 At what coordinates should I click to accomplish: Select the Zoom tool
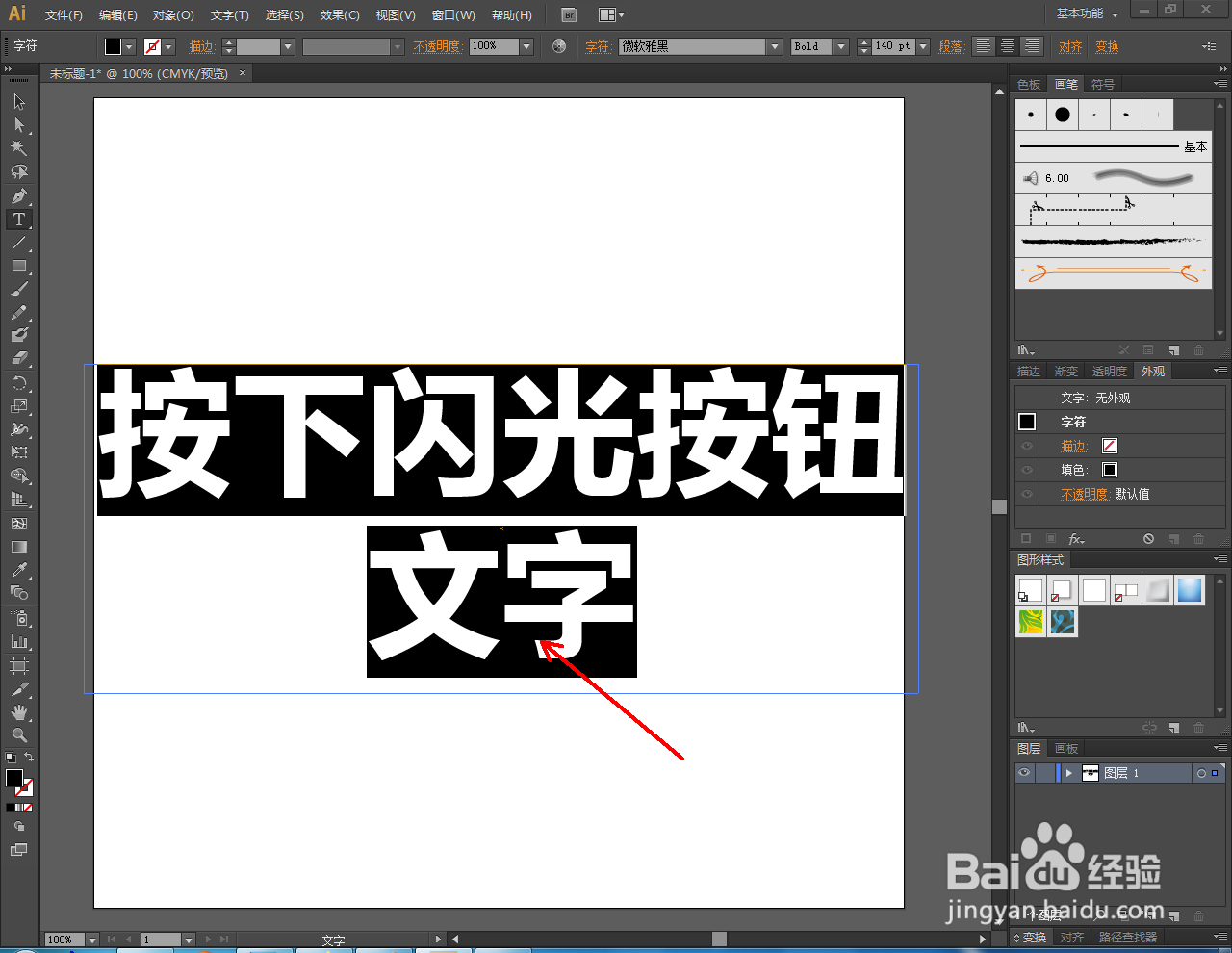(18, 734)
